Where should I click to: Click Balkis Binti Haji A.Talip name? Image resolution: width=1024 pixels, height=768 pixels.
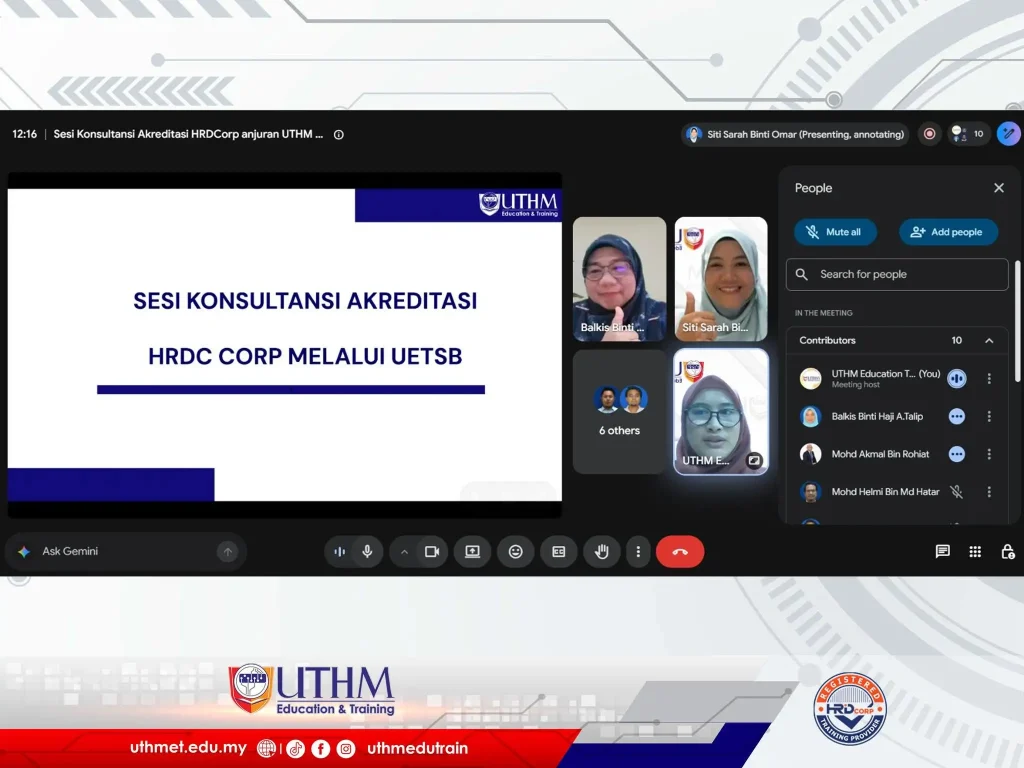click(877, 416)
